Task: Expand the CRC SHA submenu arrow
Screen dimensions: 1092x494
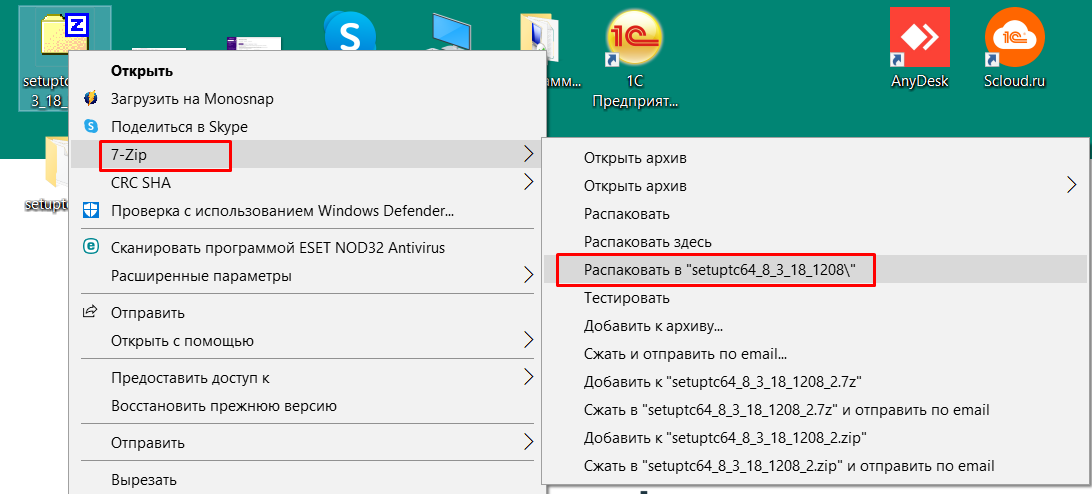Action: tap(529, 183)
